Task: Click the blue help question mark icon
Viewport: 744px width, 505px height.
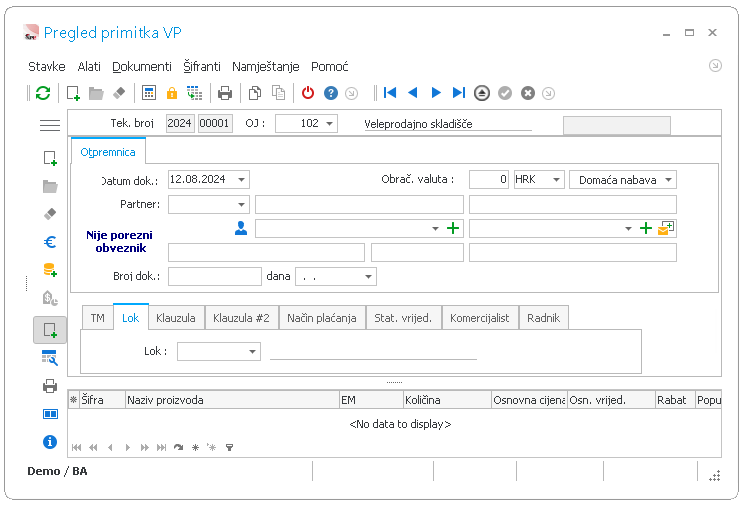Action: pos(331,93)
